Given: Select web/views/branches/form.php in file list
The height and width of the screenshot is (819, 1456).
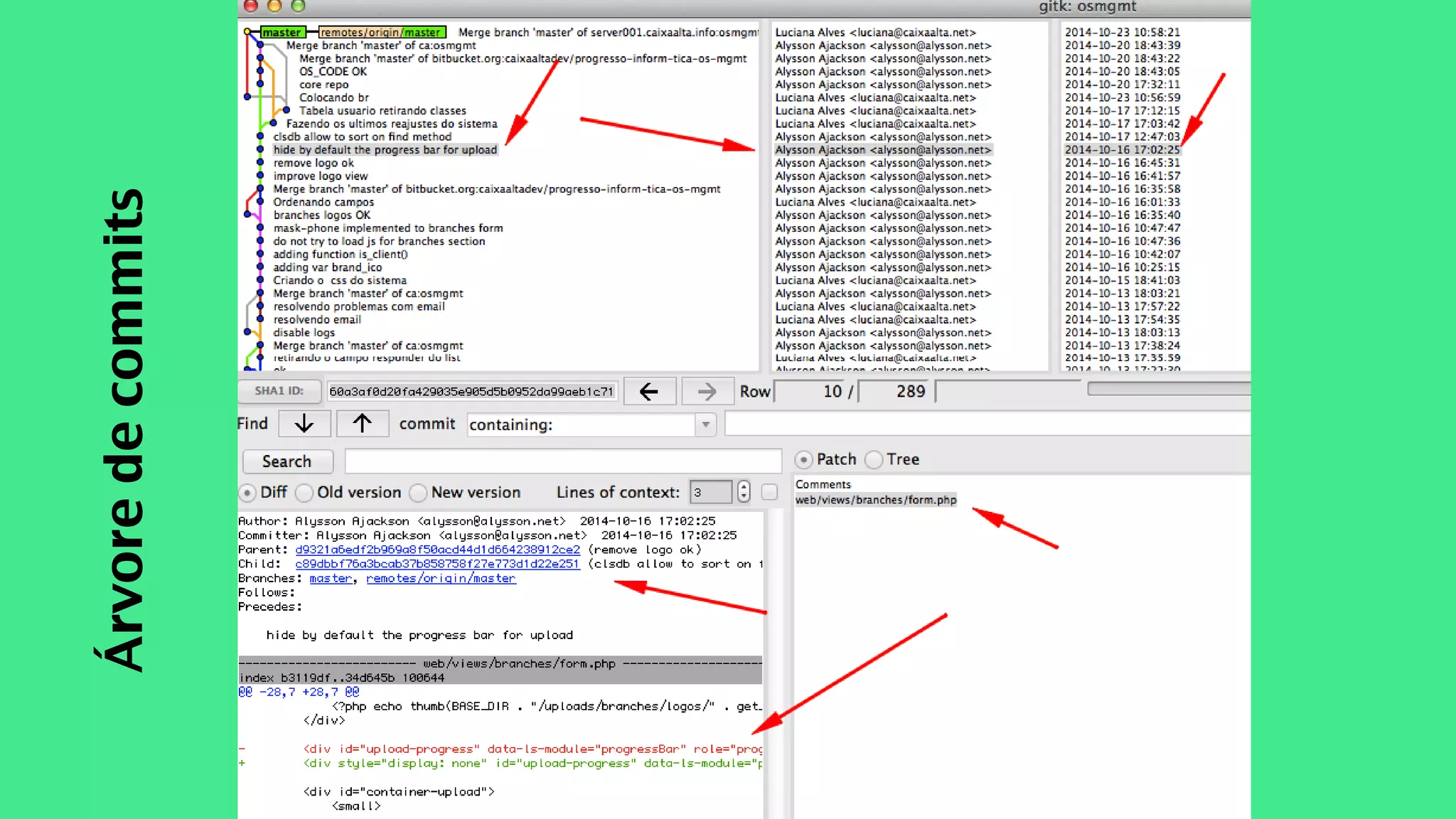Looking at the screenshot, I should (875, 500).
